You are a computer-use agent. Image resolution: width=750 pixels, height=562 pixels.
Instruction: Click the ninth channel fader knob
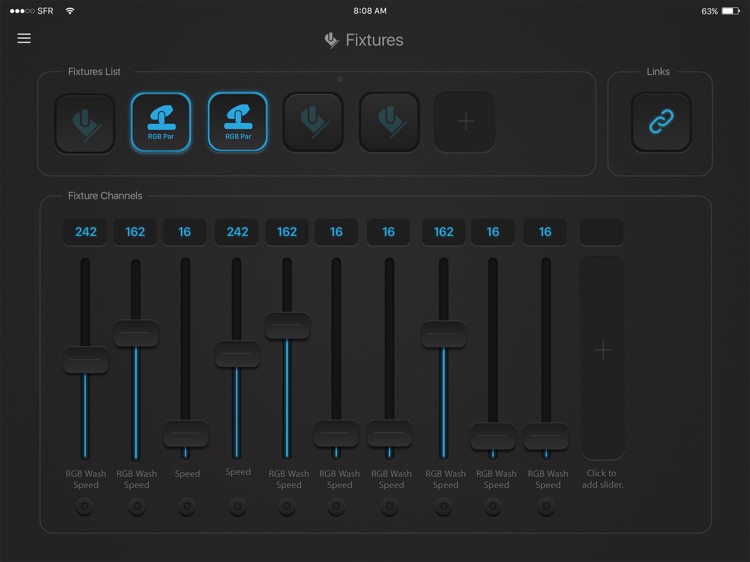[x=493, y=436]
